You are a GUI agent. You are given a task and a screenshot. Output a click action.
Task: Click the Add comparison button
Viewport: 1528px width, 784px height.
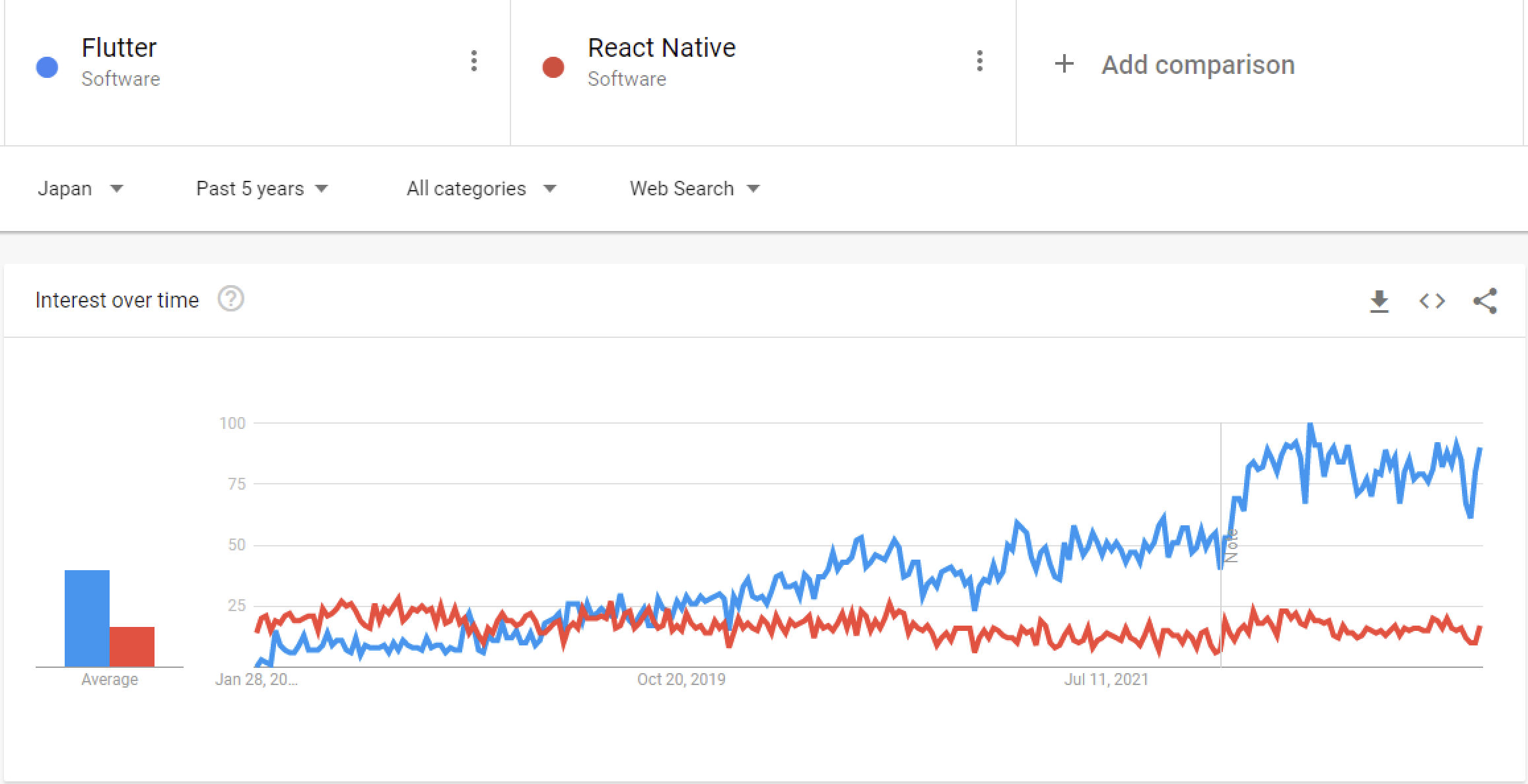[1173, 65]
